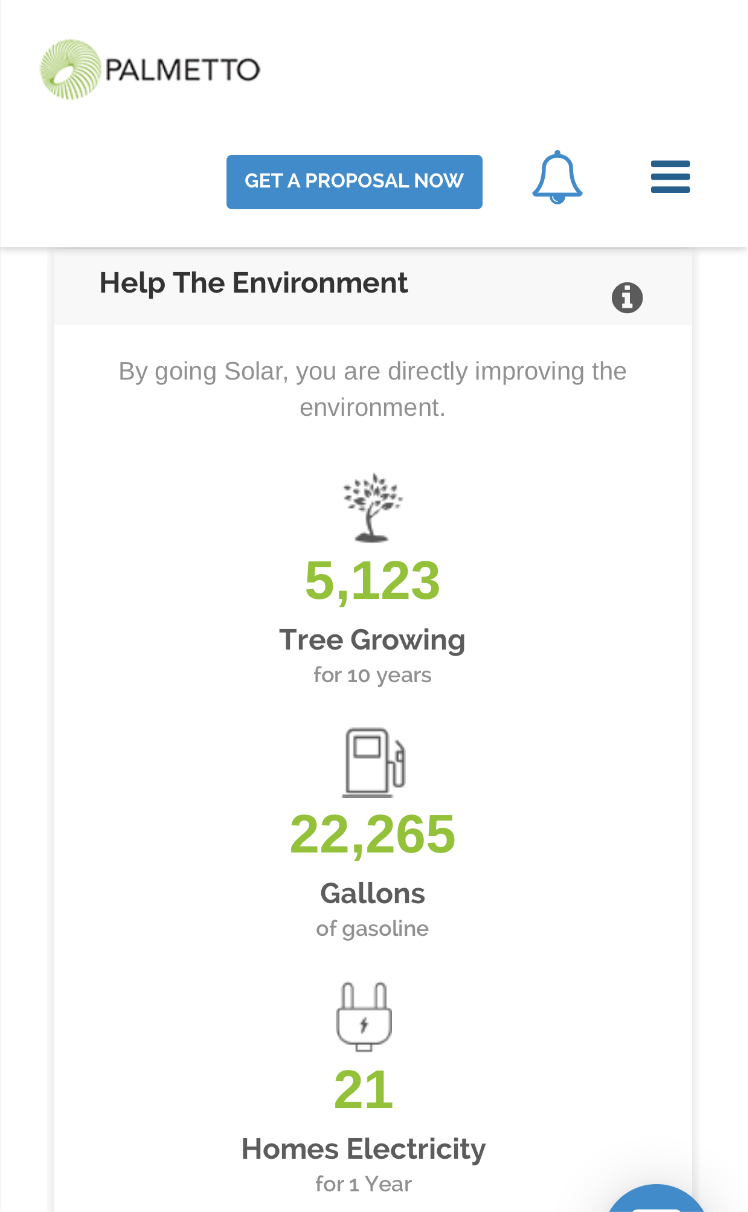This screenshot has width=748, height=1212.
Task: Click the growing tree icon
Action: pyautogui.click(x=372, y=508)
